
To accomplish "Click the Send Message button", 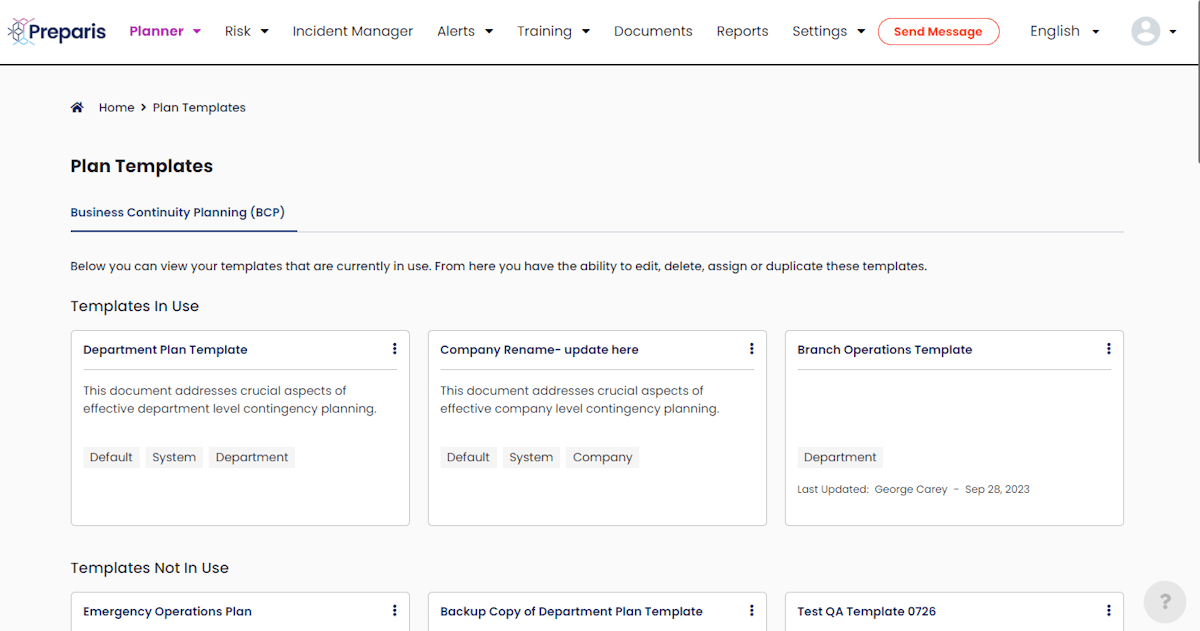I will 938,32.
